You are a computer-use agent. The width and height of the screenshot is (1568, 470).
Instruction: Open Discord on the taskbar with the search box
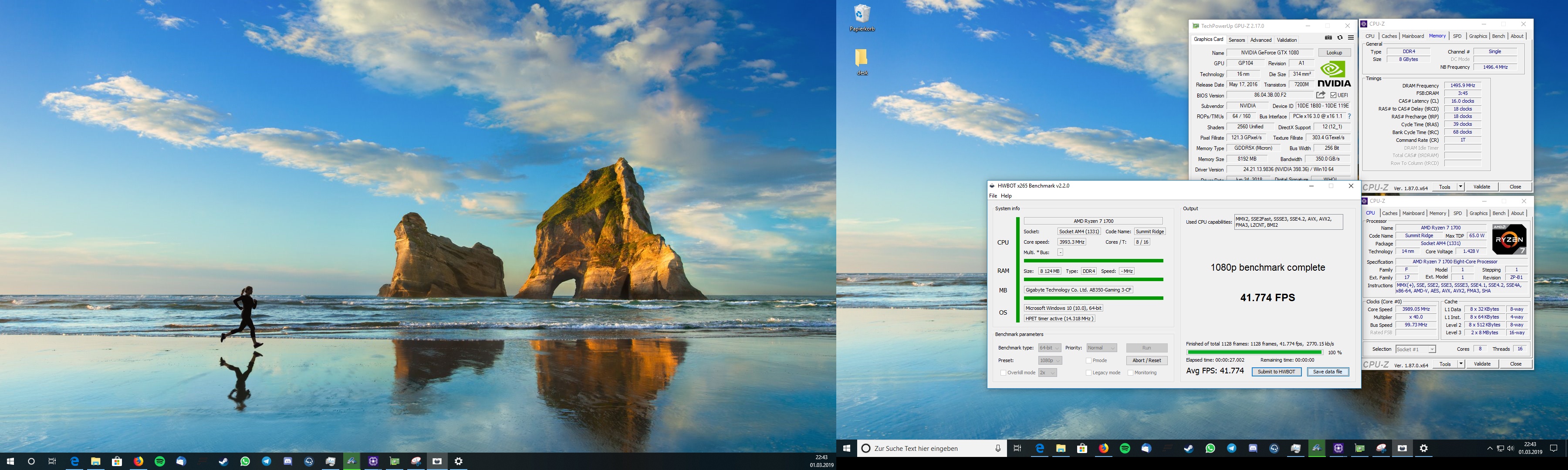1253,448
